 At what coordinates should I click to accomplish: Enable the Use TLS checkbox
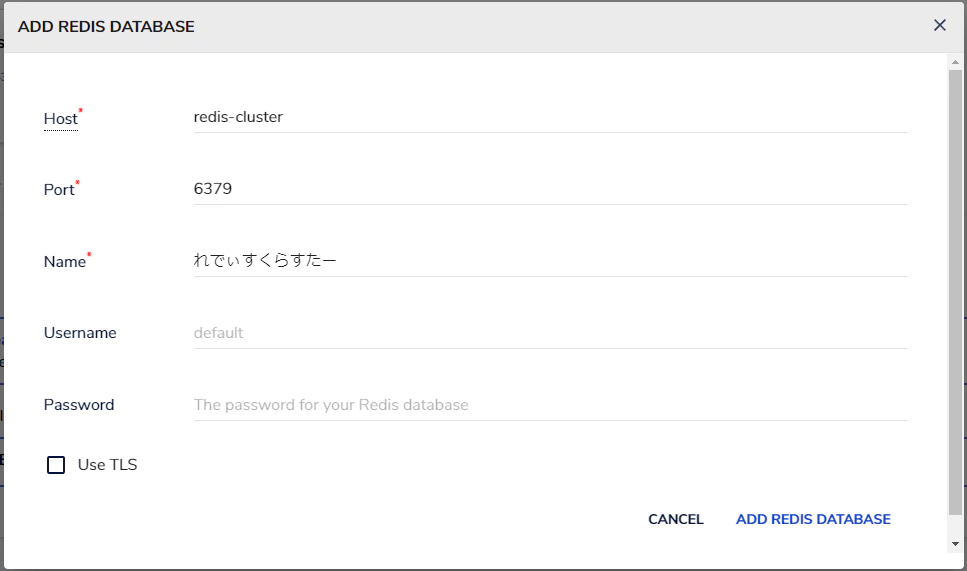point(56,465)
